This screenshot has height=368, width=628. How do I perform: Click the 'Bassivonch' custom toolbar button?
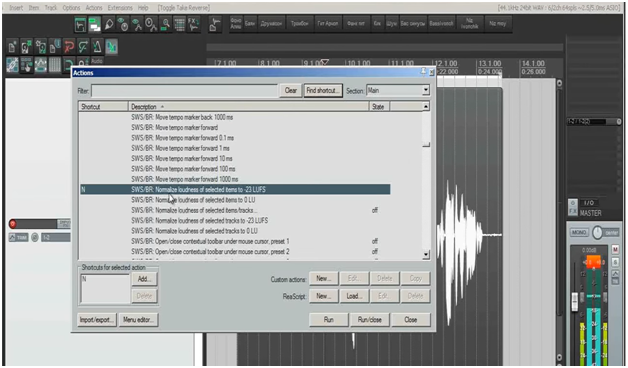pyautogui.click(x=441, y=24)
